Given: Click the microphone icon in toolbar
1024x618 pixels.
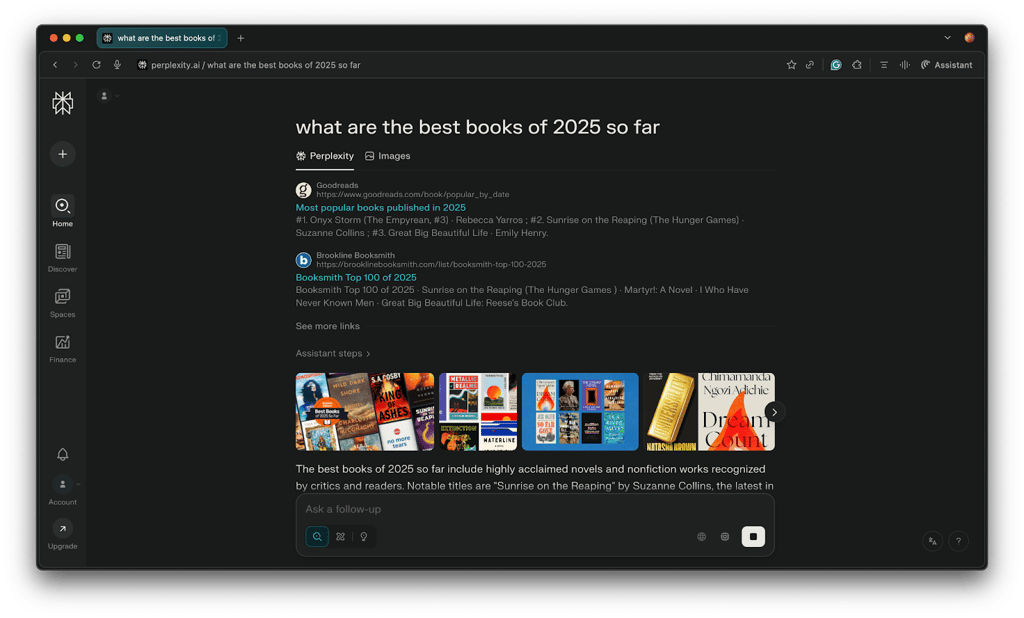Looking at the screenshot, I should [117, 65].
